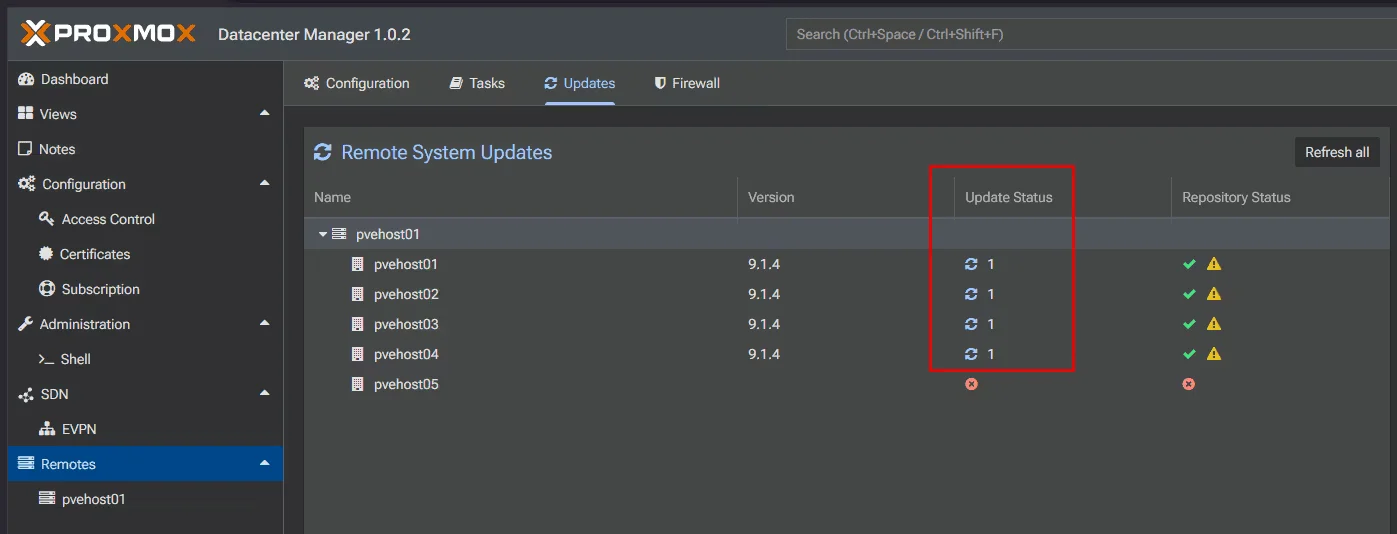Click the green repository checkmark for pvehost03

1189,324
